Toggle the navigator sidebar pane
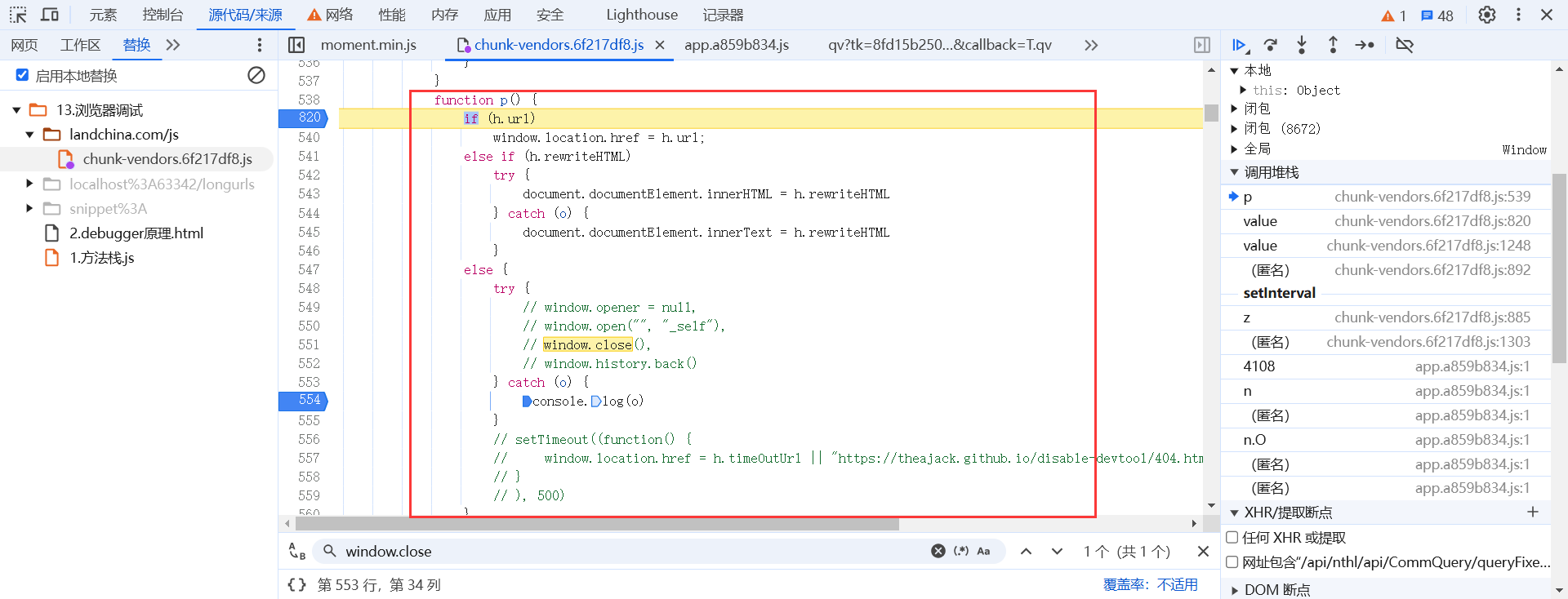 pyautogui.click(x=296, y=45)
